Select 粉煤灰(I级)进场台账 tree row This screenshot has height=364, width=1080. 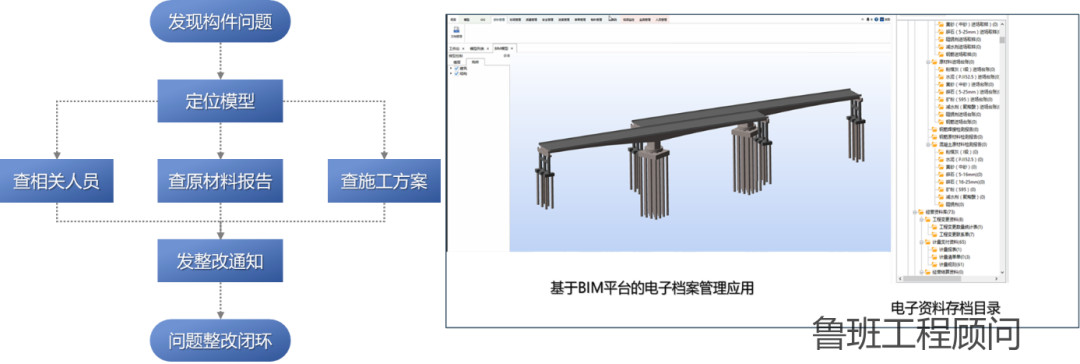click(x=966, y=69)
